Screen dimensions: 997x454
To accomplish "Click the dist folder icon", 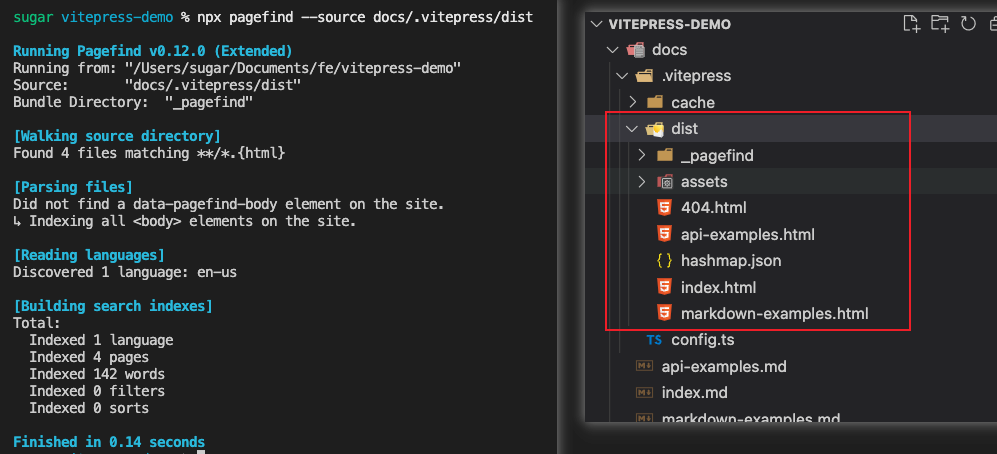I will click(655, 129).
